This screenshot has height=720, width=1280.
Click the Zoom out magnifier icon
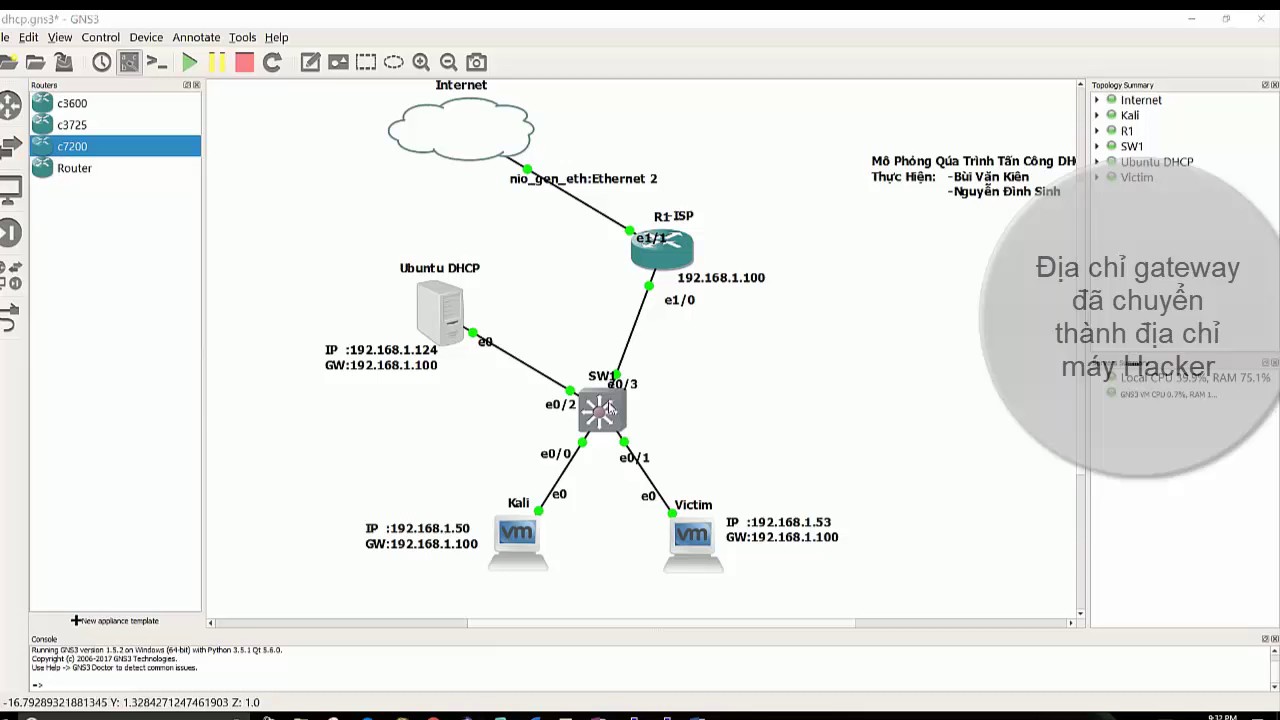tap(449, 62)
